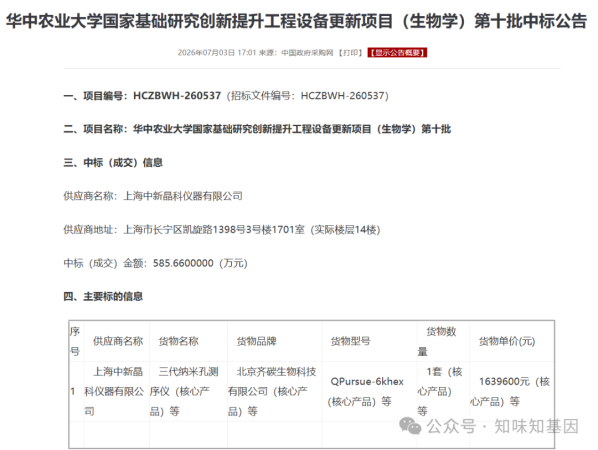Click the 招标文件编号 text in parentheses
Screen dimensions: 598x450
(307, 96)
